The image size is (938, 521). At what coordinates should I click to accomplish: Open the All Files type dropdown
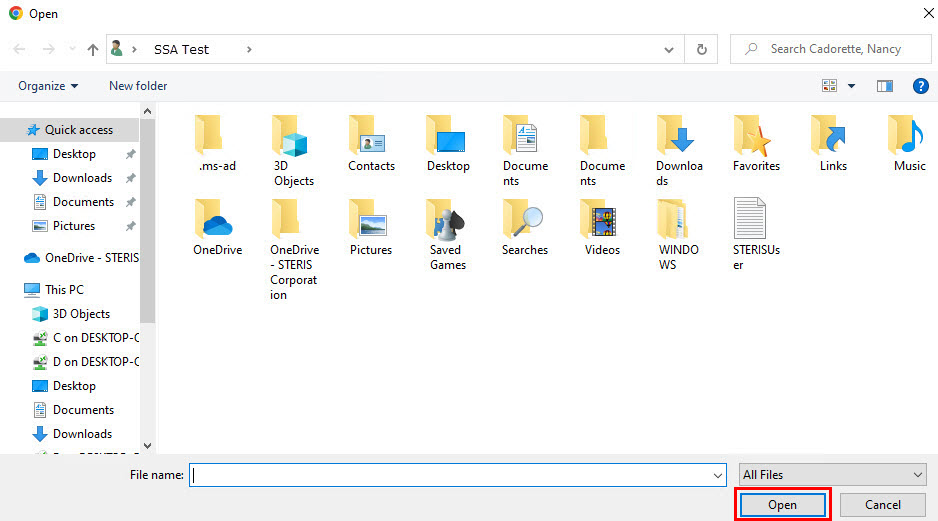point(833,475)
